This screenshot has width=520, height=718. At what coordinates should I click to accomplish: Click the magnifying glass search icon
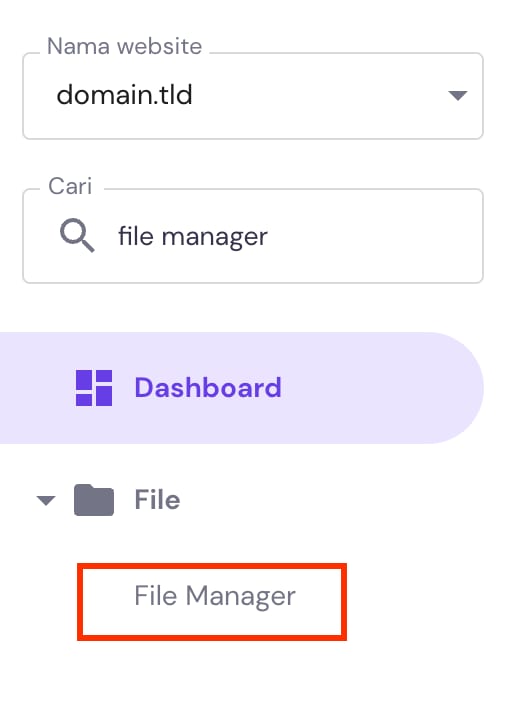pyautogui.click(x=77, y=235)
